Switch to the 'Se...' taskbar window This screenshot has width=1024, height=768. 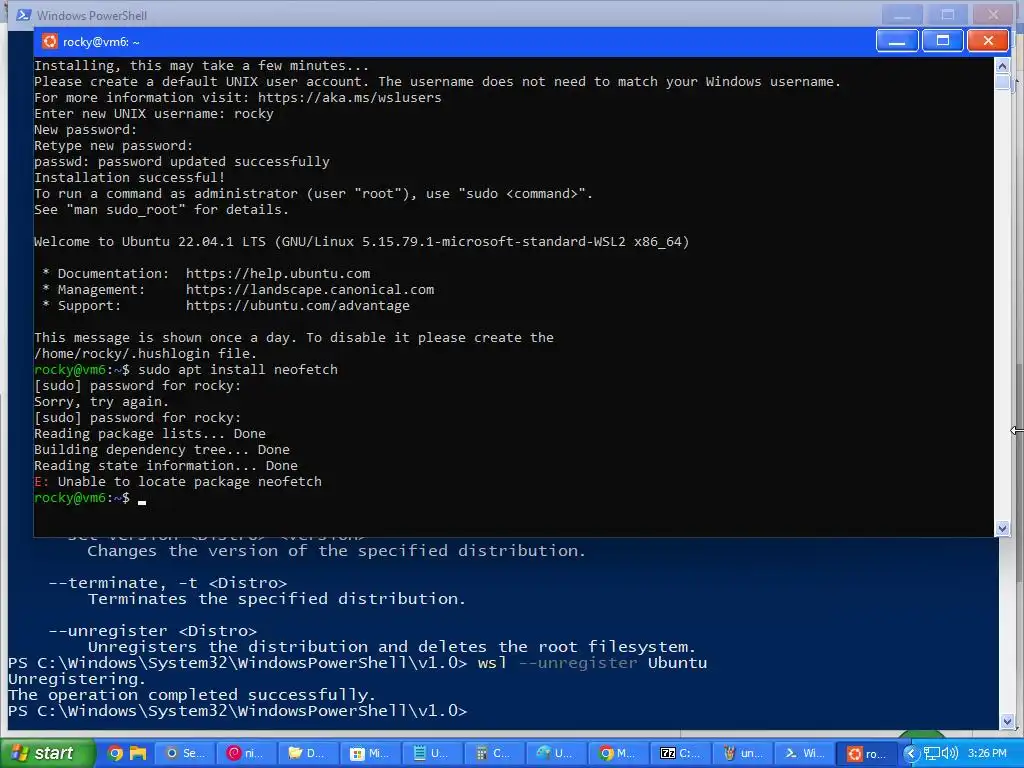point(184,753)
